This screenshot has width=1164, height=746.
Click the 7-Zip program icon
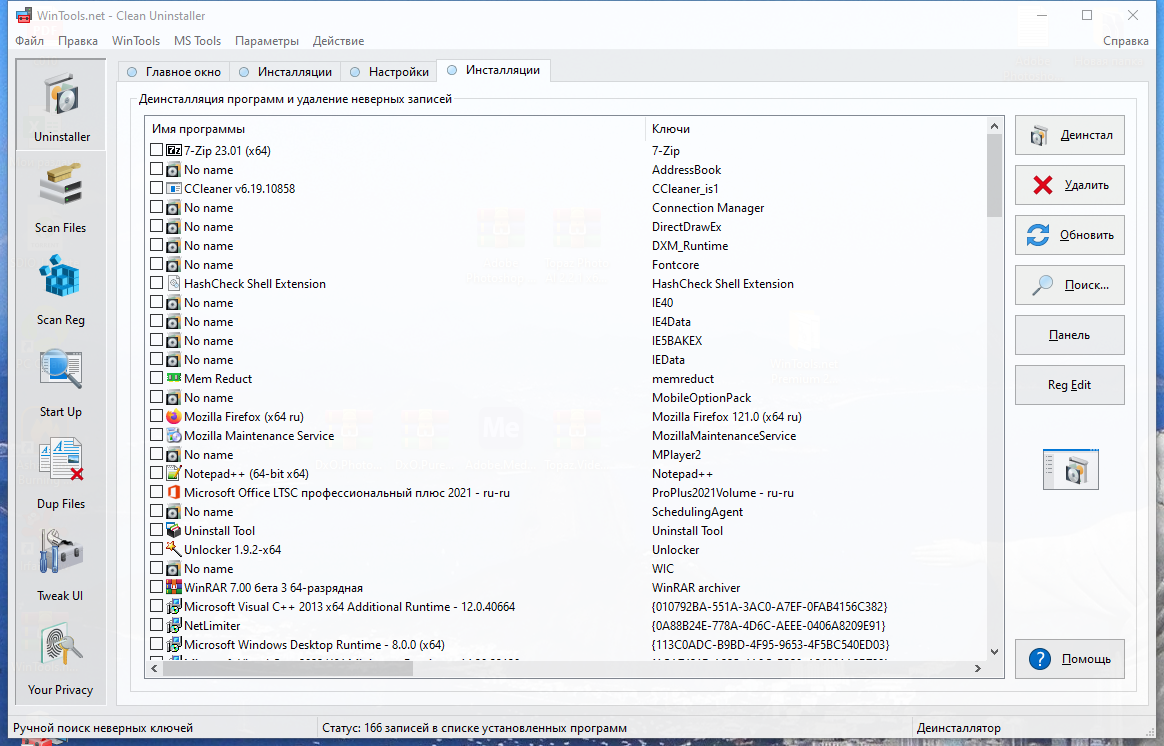tap(174, 150)
